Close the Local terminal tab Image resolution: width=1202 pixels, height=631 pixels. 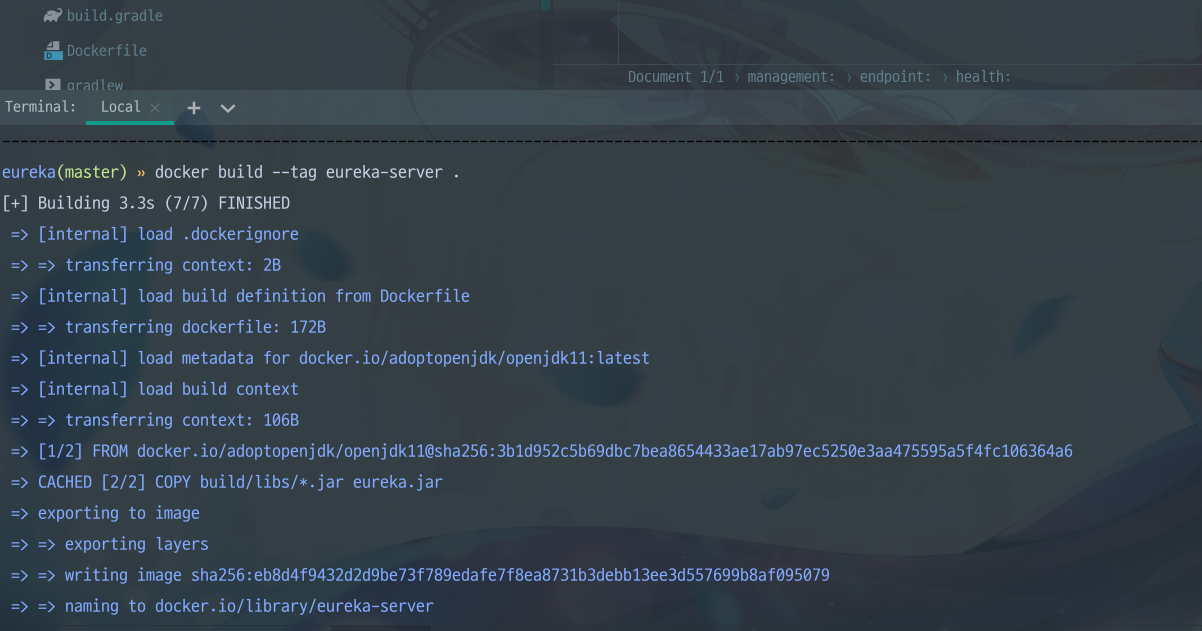155,107
